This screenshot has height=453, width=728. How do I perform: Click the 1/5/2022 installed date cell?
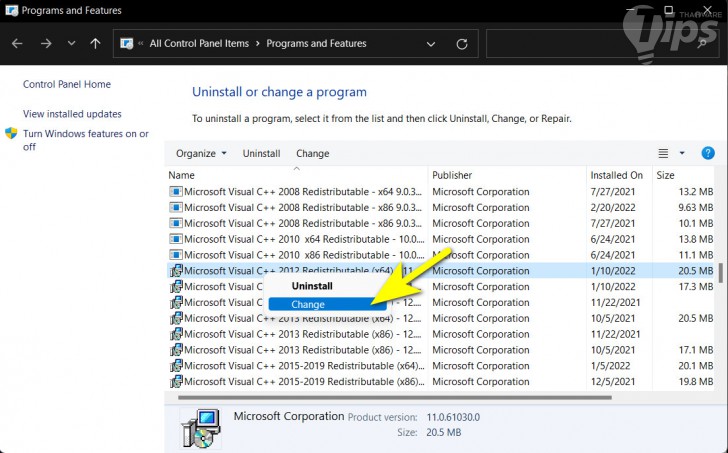pyautogui.click(x=610, y=366)
